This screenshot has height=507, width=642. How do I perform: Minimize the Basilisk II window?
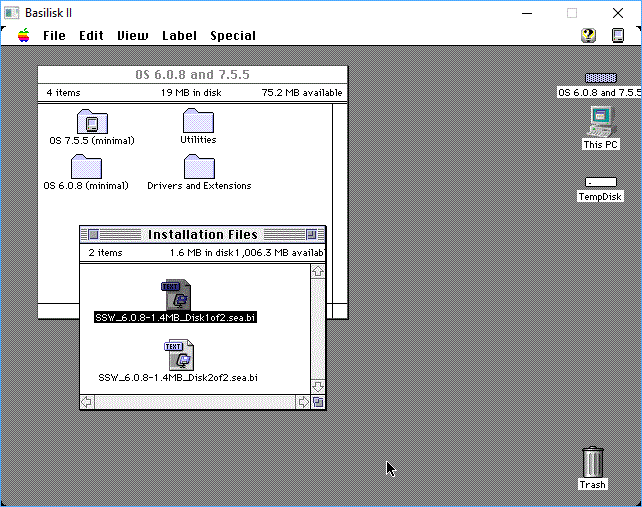[527, 13]
